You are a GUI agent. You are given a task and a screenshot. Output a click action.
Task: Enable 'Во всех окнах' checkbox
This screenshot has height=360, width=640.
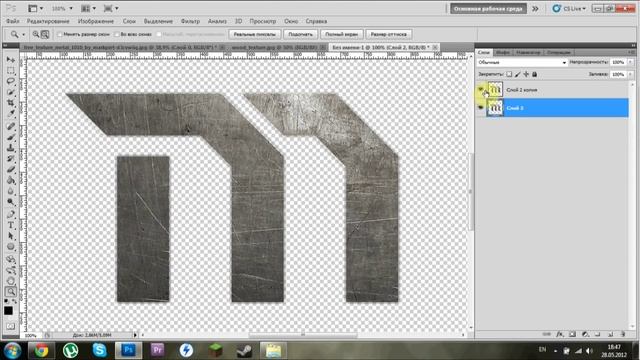(117, 34)
